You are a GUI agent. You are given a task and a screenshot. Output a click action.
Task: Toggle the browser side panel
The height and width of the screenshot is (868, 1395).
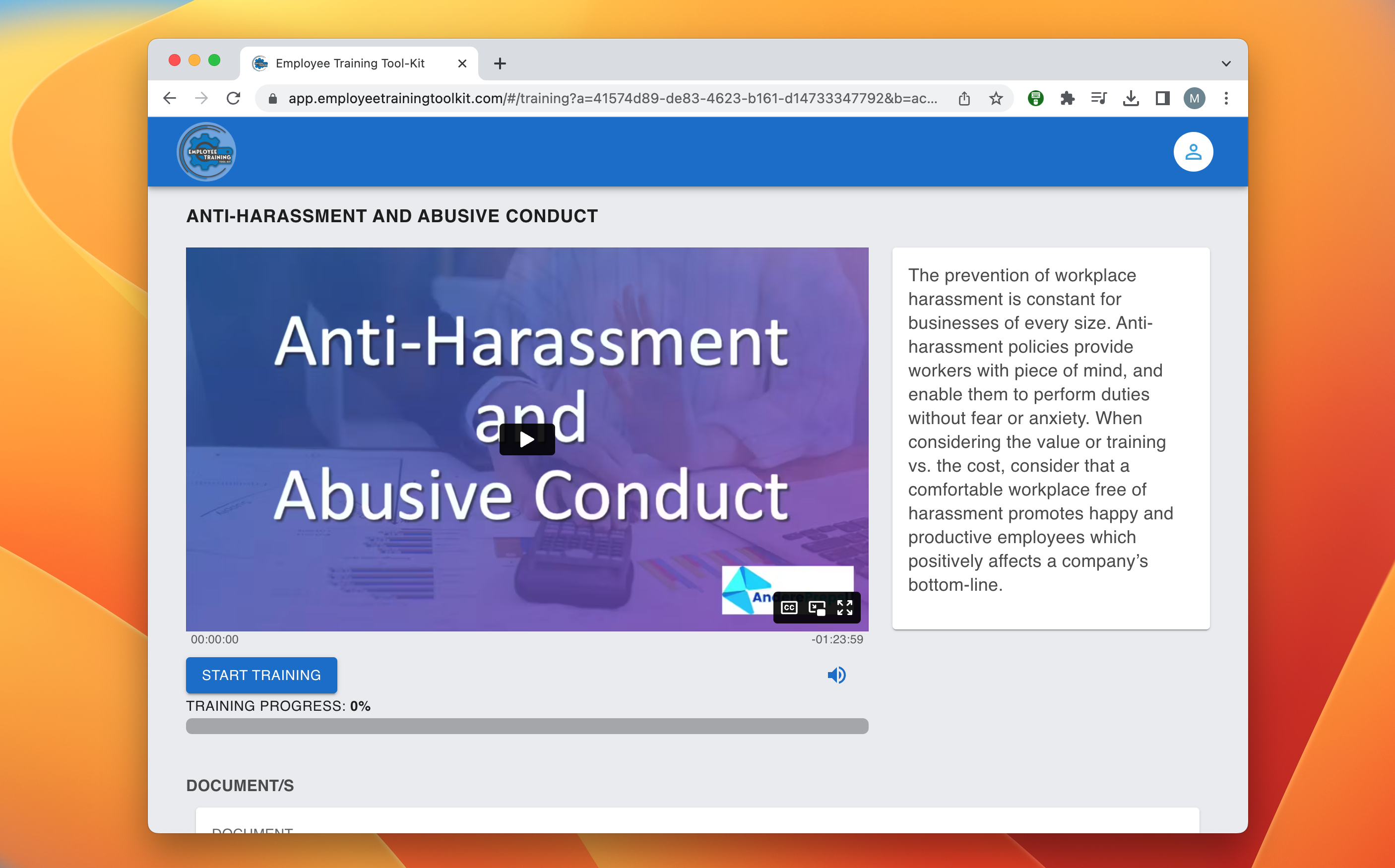click(x=1162, y=98)
